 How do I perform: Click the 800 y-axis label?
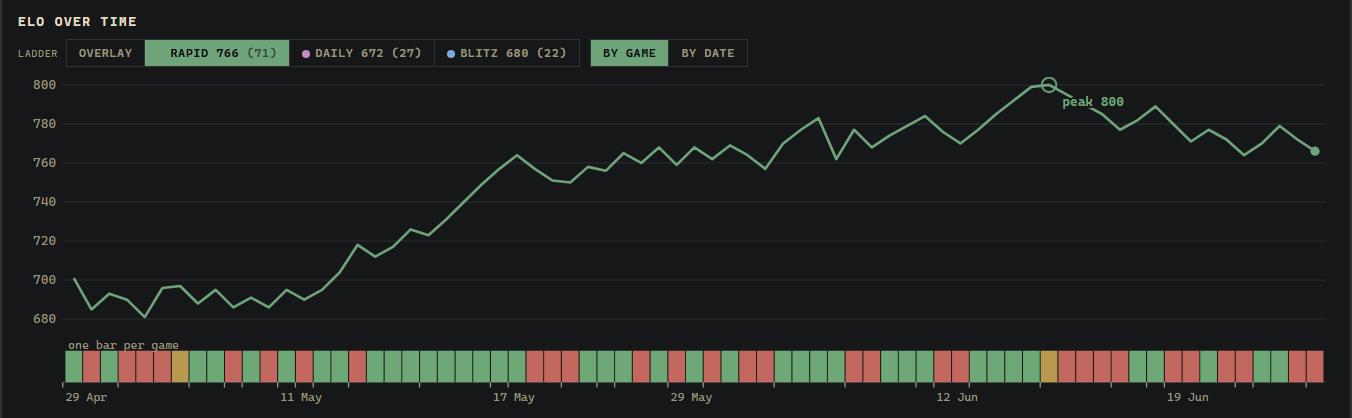click(44, 85)
